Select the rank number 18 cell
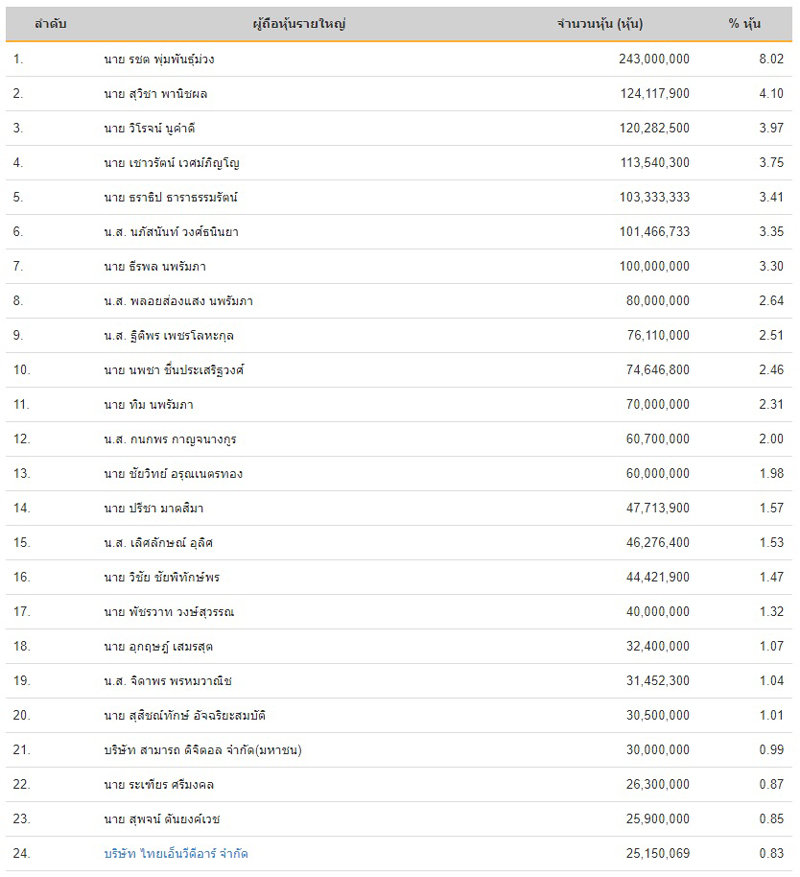 tap(22, 646)
